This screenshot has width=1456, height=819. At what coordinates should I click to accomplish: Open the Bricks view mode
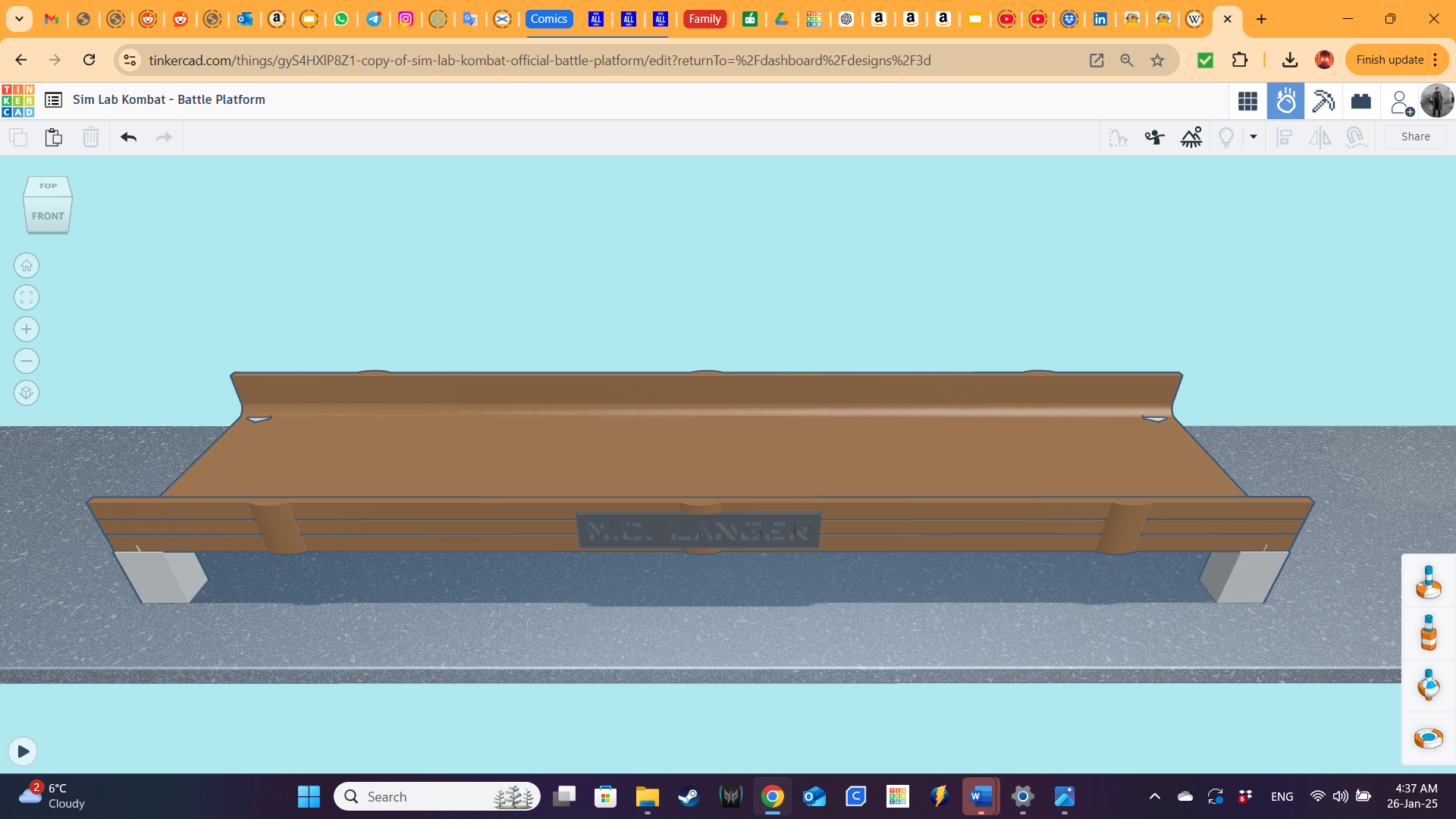point(1360,100)
